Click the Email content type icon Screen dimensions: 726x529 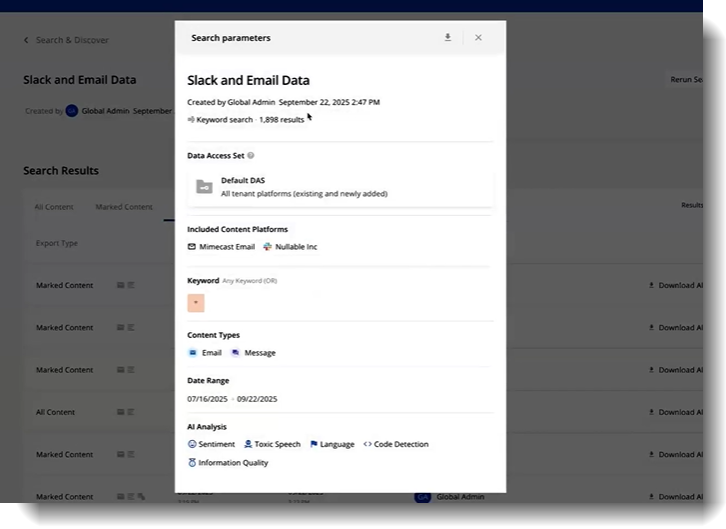pos(192,353)
